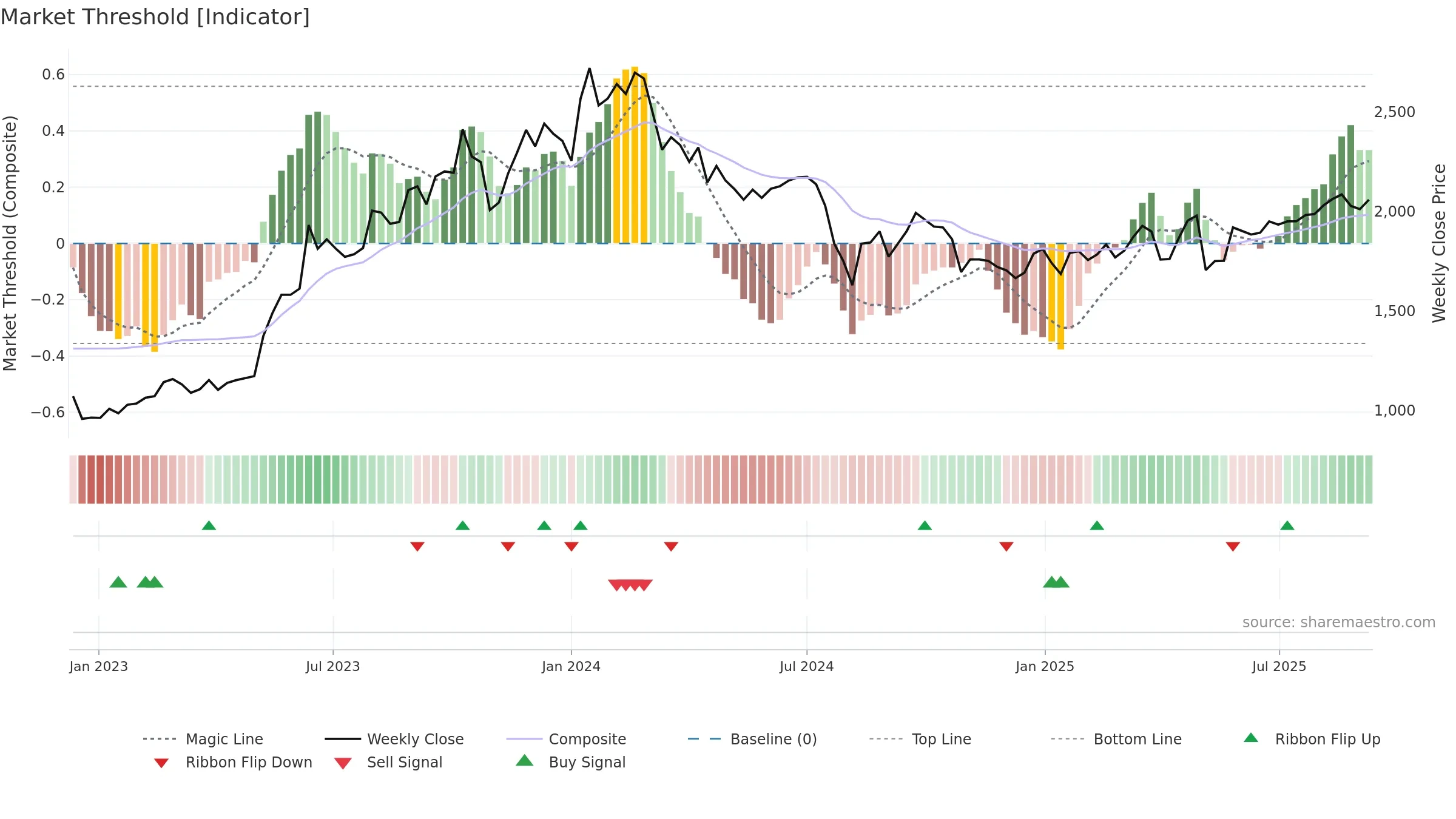1456x819 pixels.
Task: Click the Jul 2024 x-axis label
Action: click(x=807, y=667)
